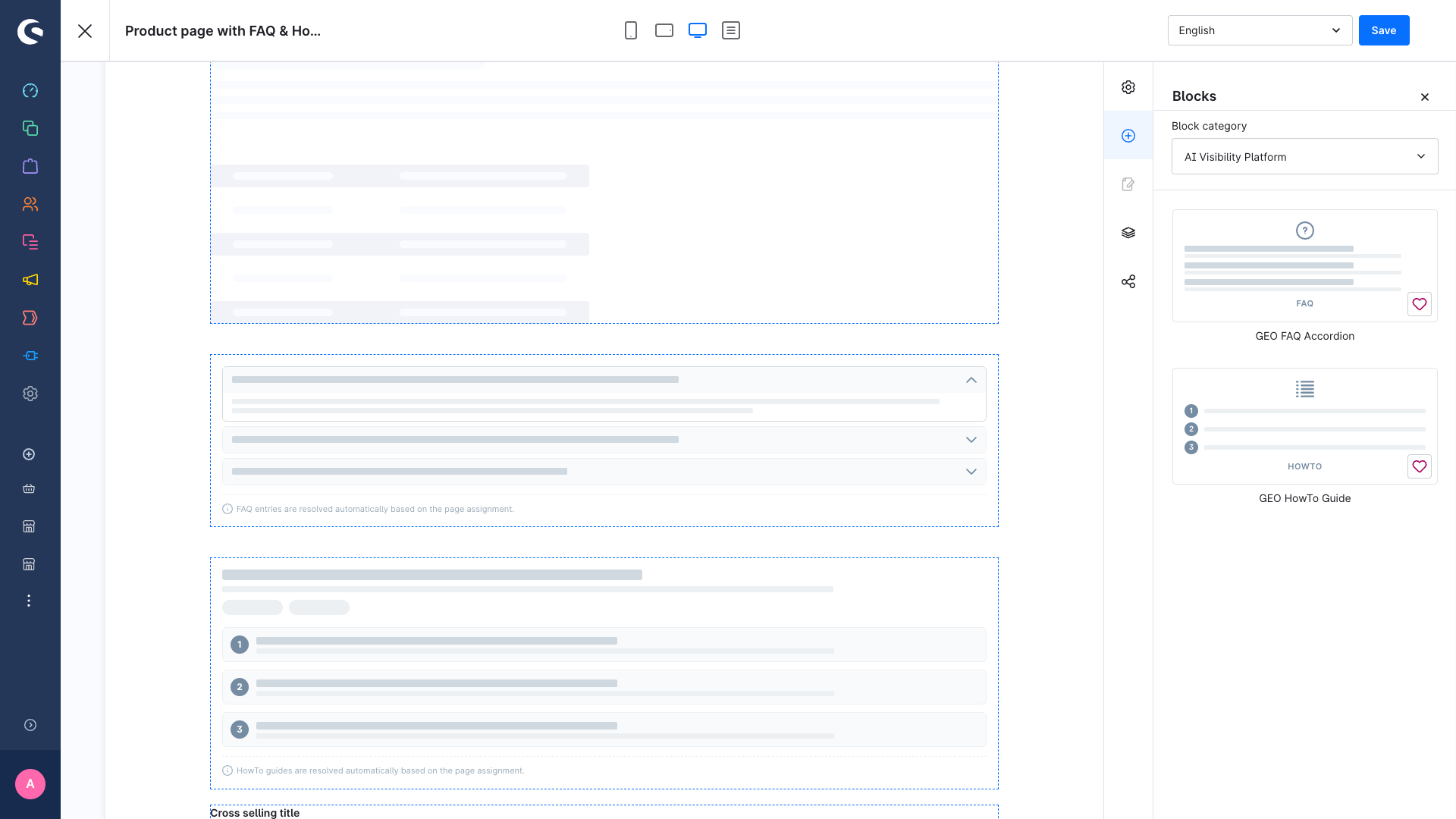Open the layers navigator tab
1456x819 pixels.
[1128, 233]
